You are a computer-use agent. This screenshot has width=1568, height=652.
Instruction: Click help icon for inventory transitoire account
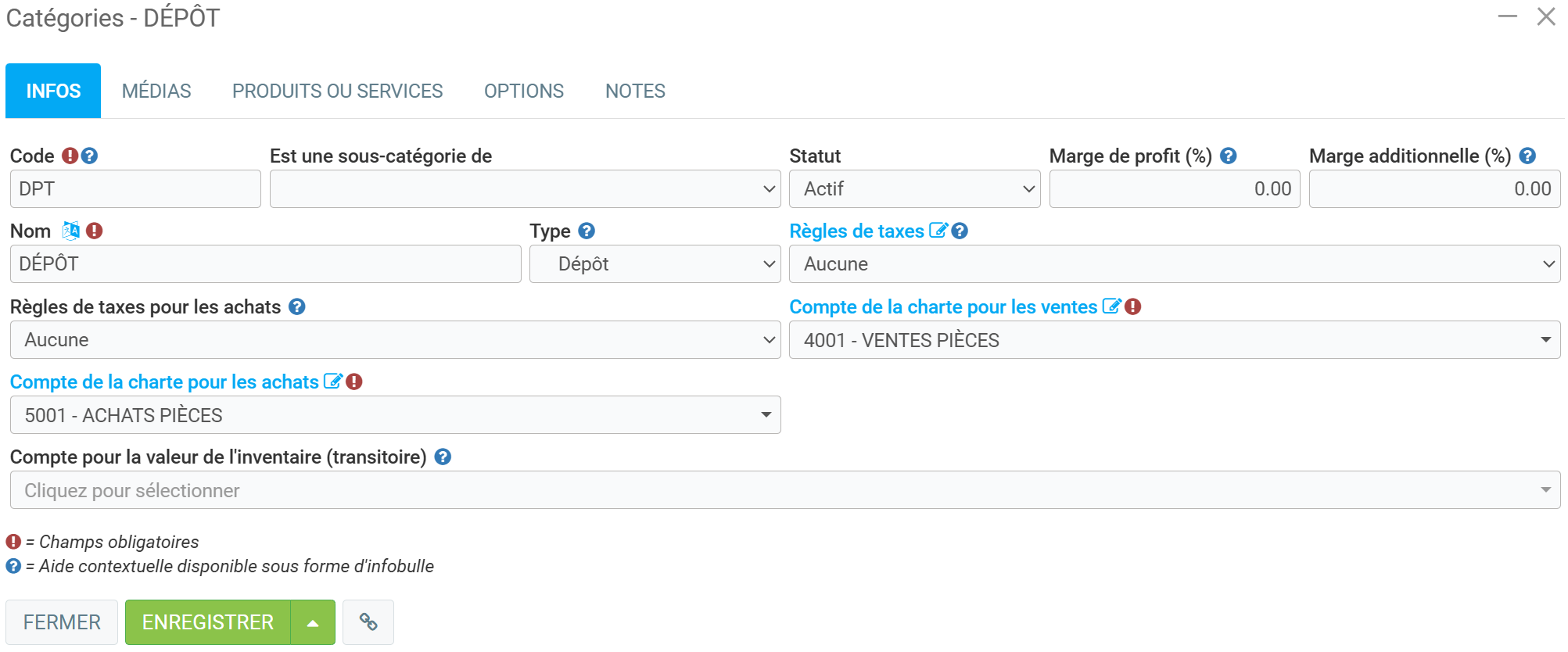(443, 457)
